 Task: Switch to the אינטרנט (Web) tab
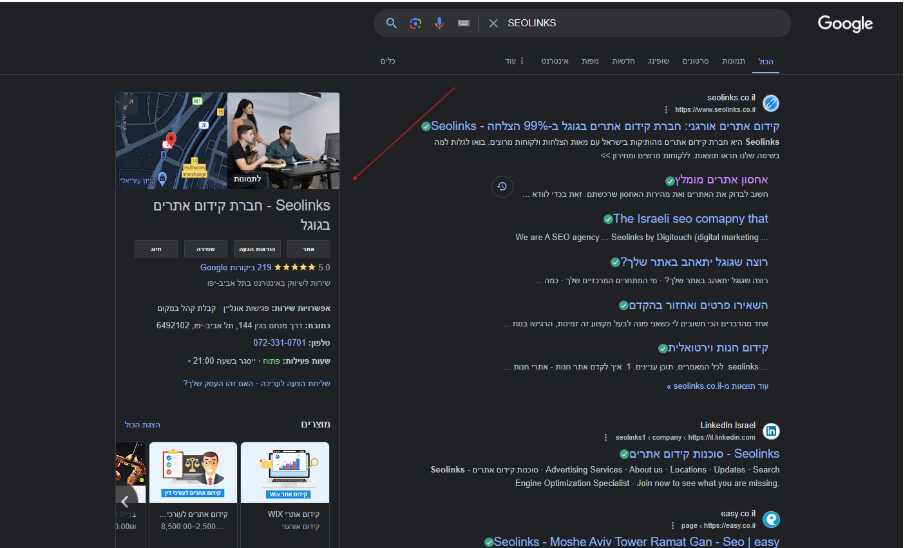point(555,61)
